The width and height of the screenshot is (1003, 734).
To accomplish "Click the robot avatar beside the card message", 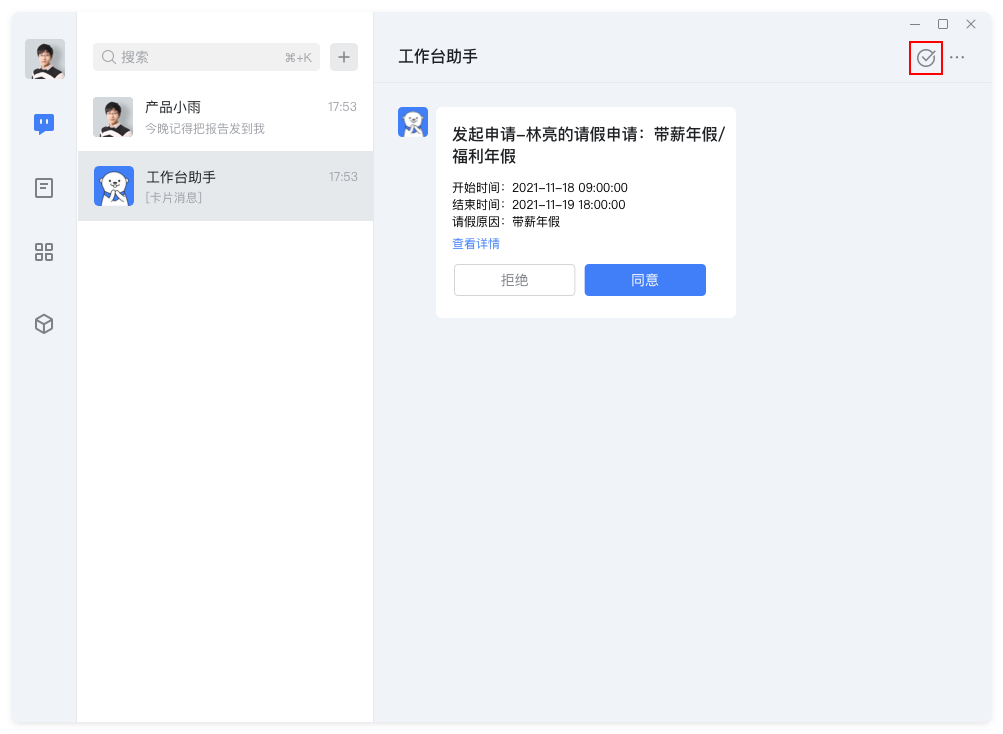I will pyautogui.click(x=412, y=121).
